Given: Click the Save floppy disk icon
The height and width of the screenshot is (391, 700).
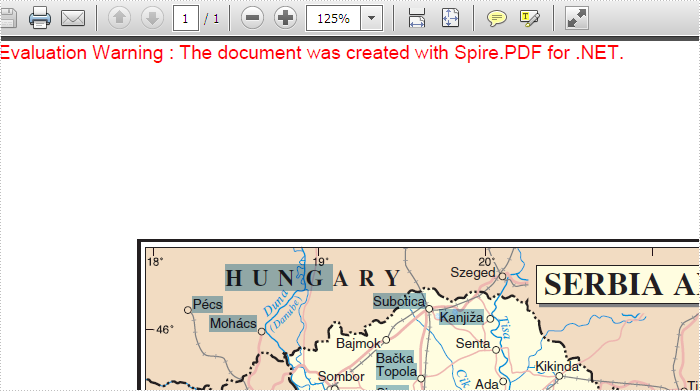Looking at the screenshot, I should [x=8, y=18].
